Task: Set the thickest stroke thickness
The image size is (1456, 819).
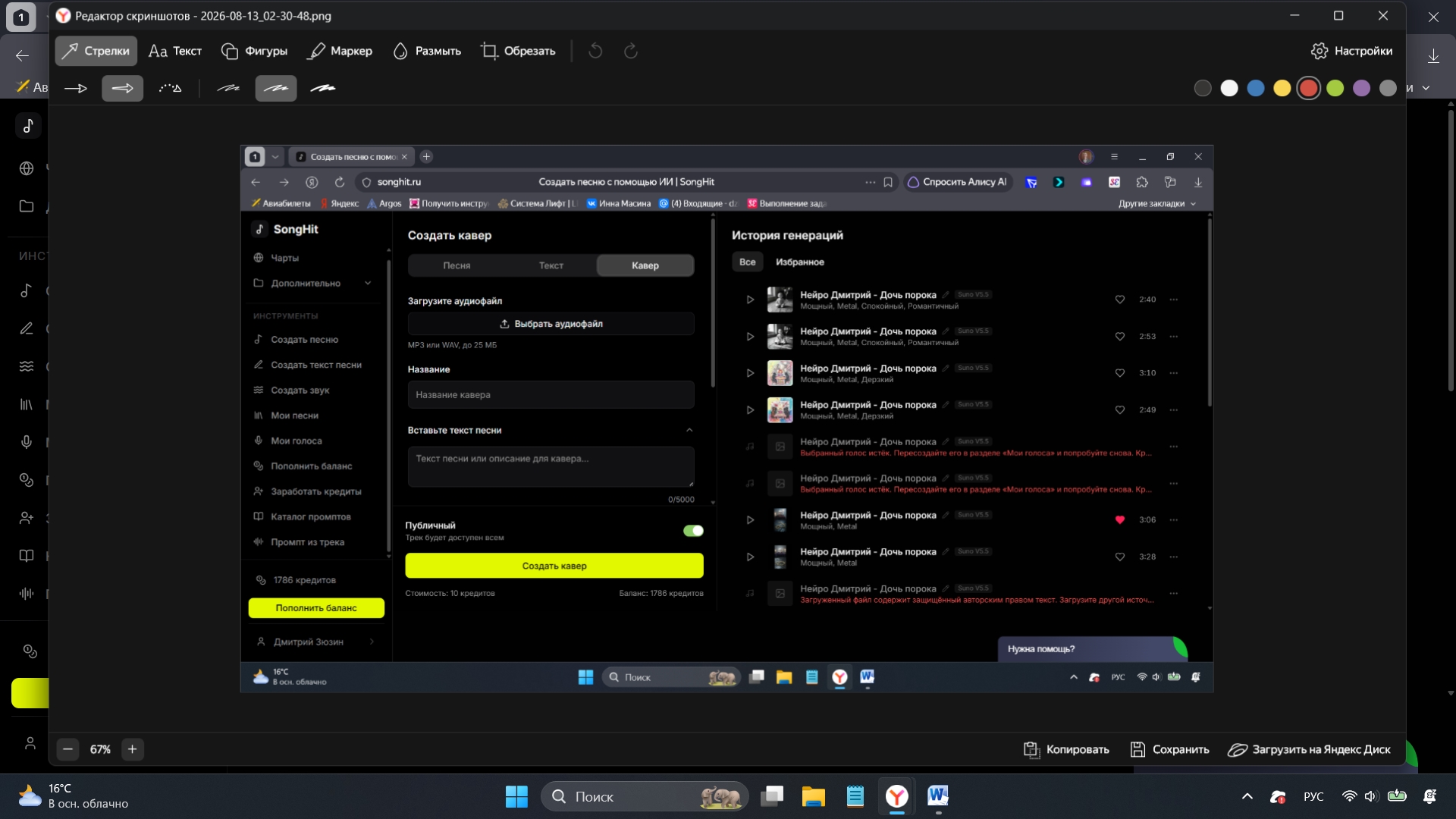Action: 323,88
